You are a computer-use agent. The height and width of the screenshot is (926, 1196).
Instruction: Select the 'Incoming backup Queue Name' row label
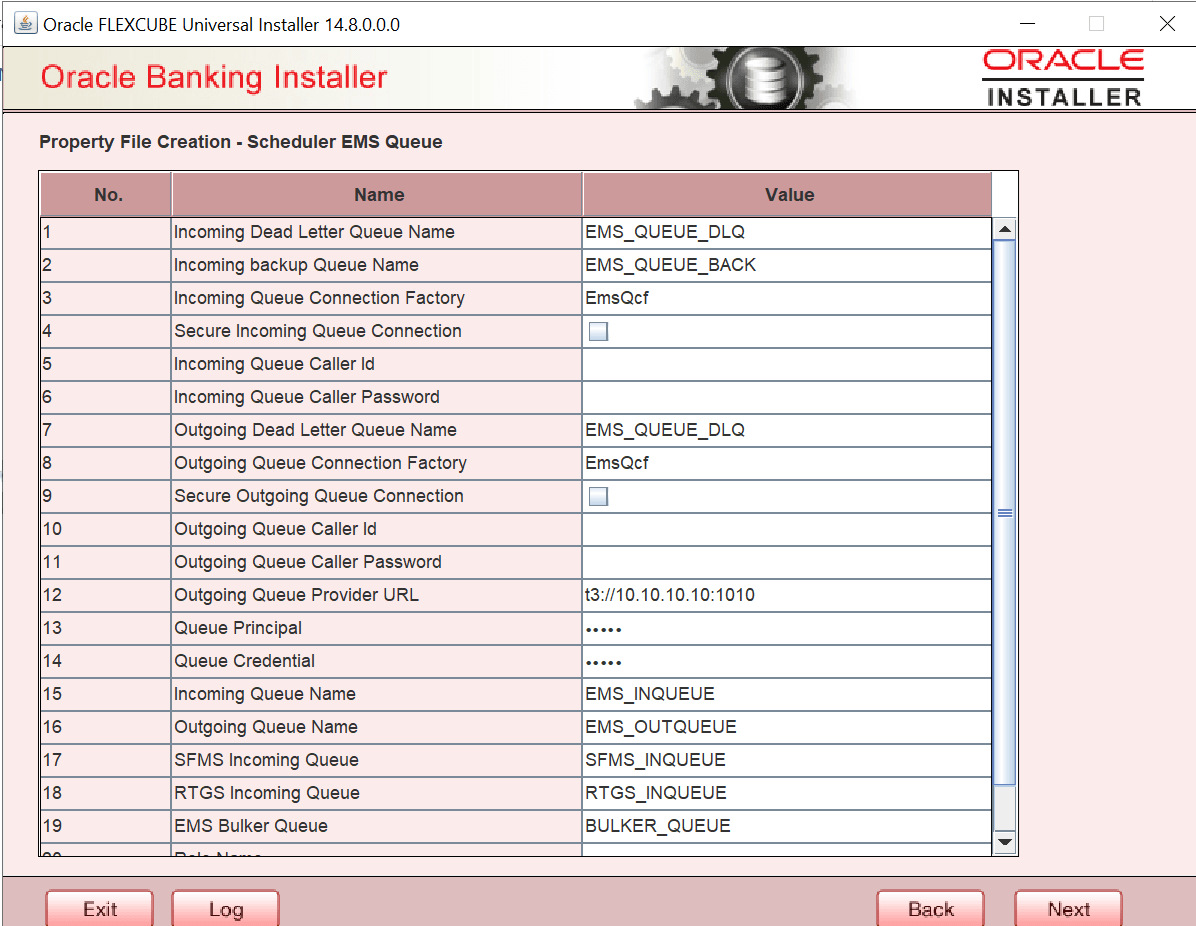pyautogui.click(x=296, y=265)
